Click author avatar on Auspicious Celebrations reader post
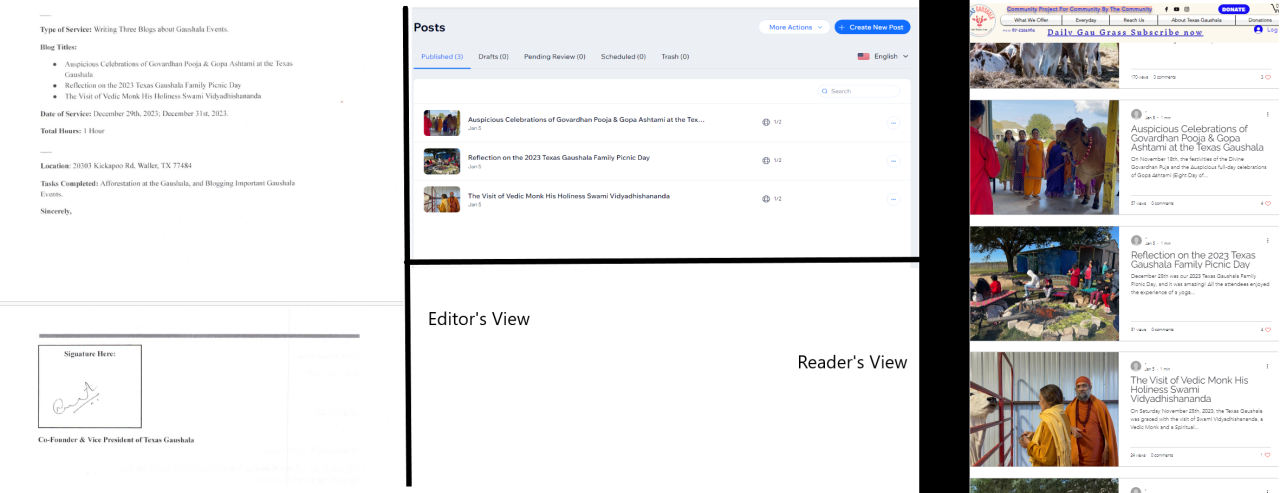The height and width of the screenshot is (493, 1280). pyautogui.click(x=1136, y=114)
